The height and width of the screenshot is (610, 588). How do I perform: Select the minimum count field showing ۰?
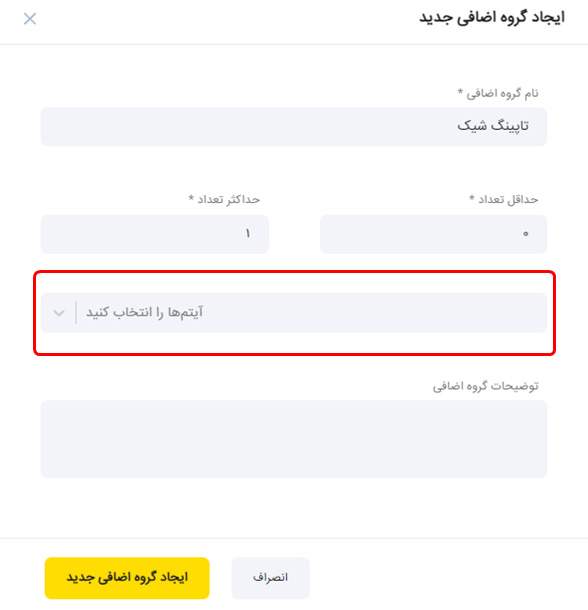[x=434, y=234]
